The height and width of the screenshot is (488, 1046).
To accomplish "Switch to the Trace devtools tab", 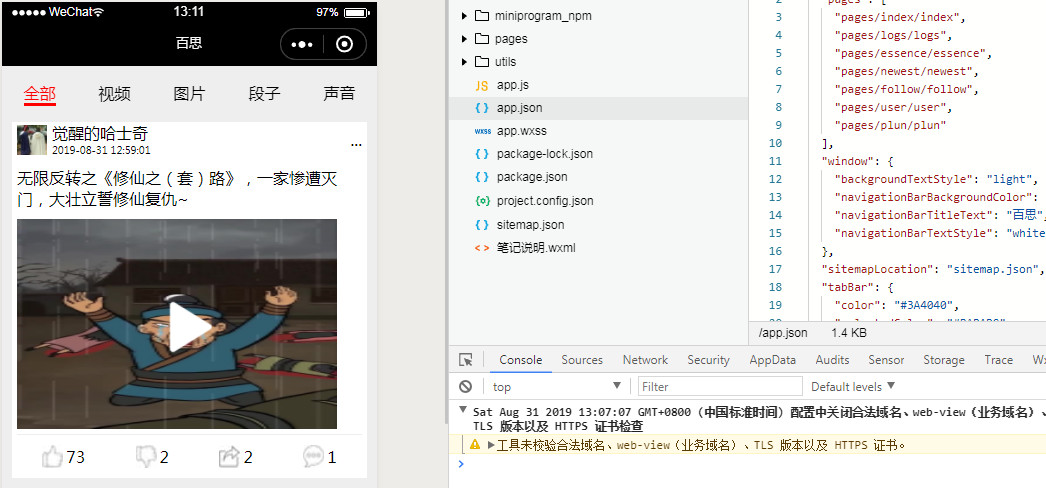I will pyautogui.click(x=999, y=360).
